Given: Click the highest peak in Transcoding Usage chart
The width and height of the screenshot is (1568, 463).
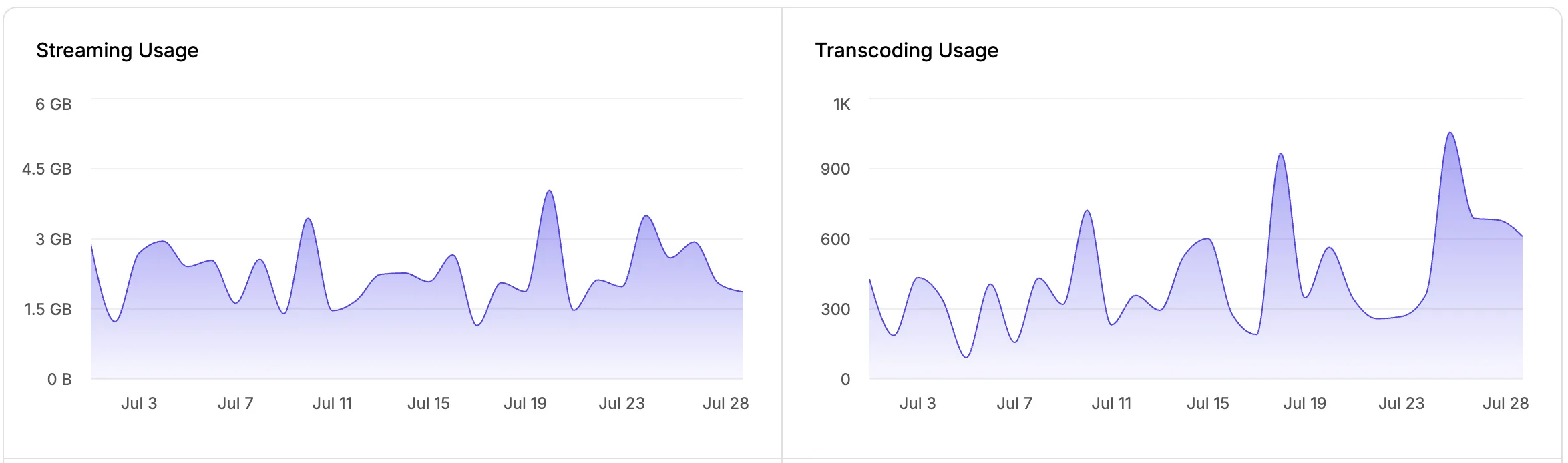Looking at the screenshot, I should pyautogui.click(x=1450, y=133).
